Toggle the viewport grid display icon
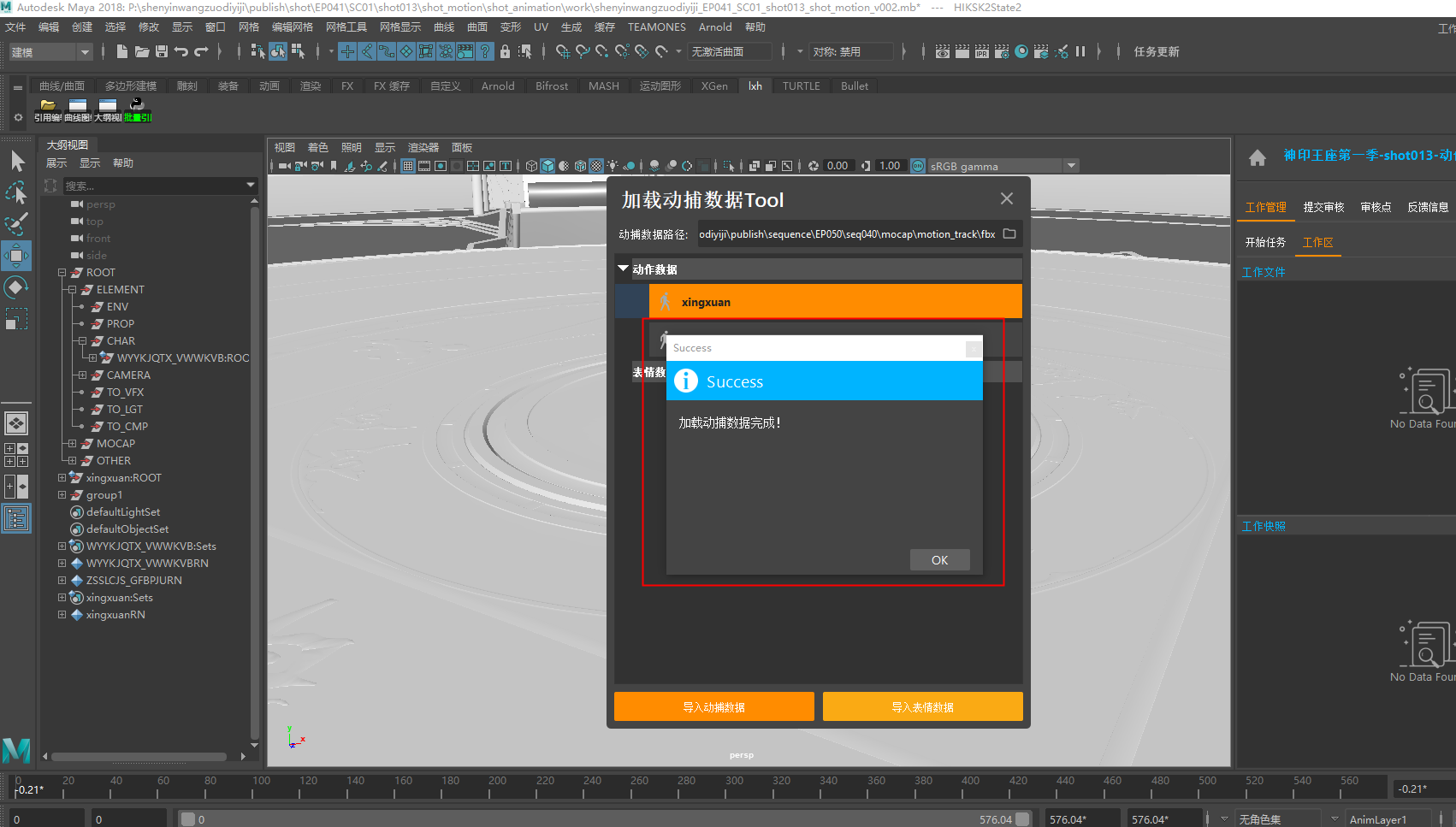This screenshot has width=1456, height=827. point(408,166)
